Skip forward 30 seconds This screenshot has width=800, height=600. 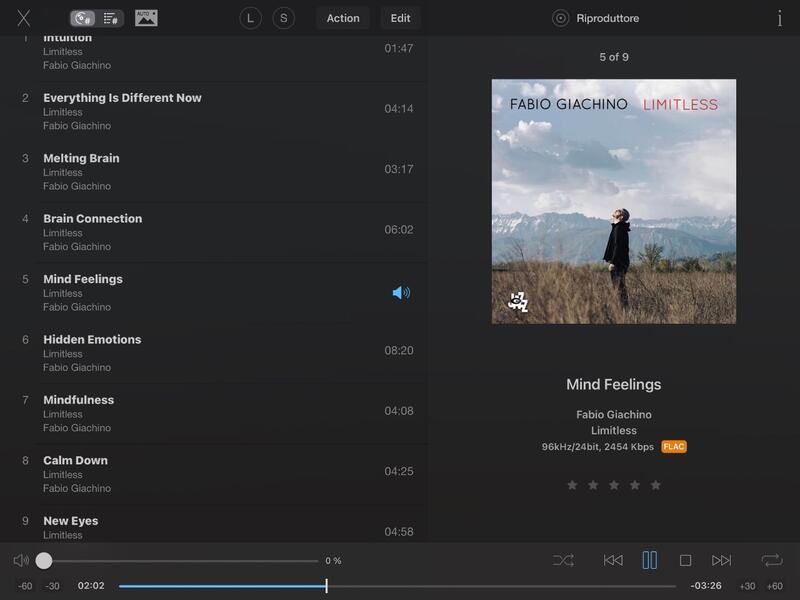point(747,586)
